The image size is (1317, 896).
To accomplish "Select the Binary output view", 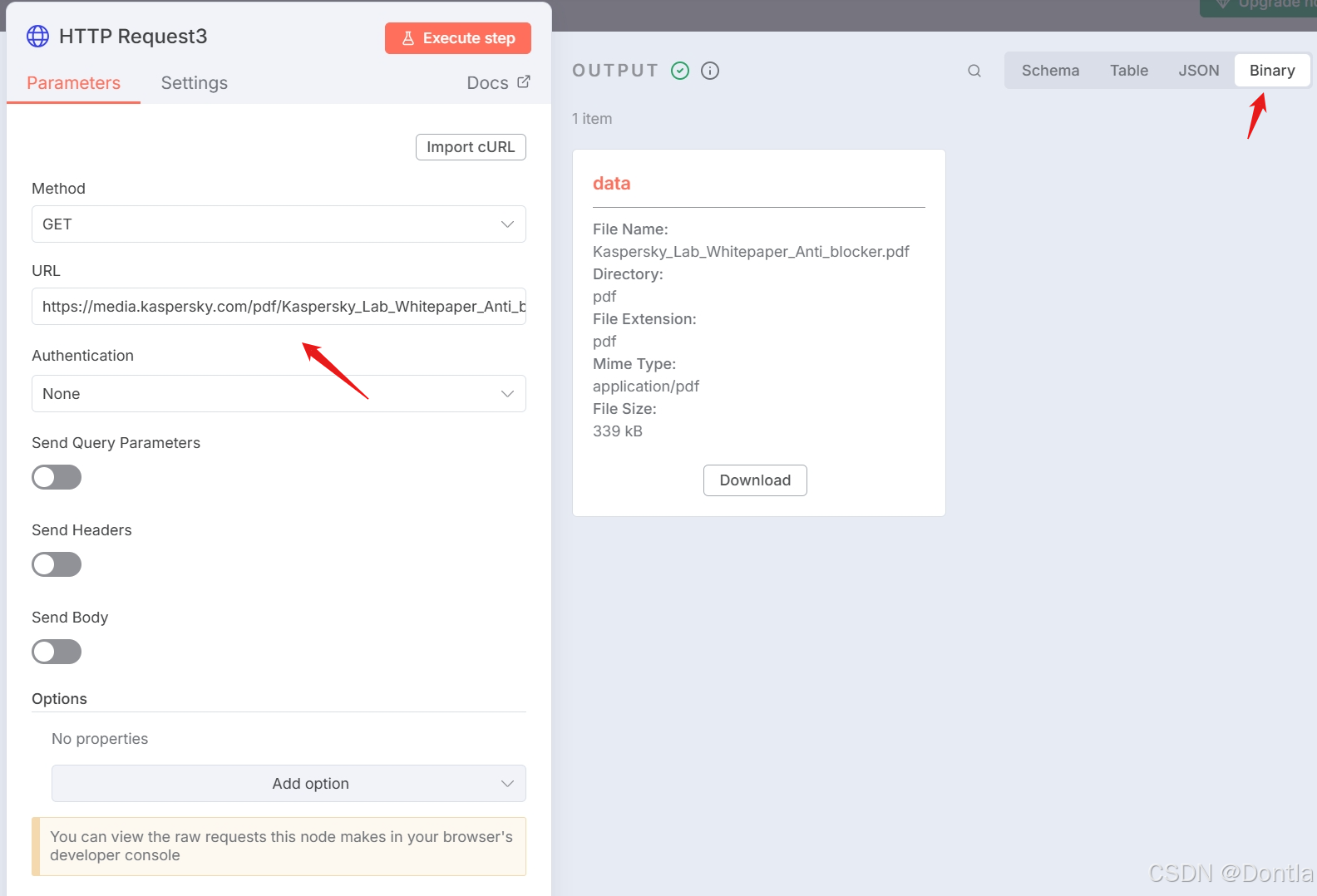I will (x=1272, y=71).
